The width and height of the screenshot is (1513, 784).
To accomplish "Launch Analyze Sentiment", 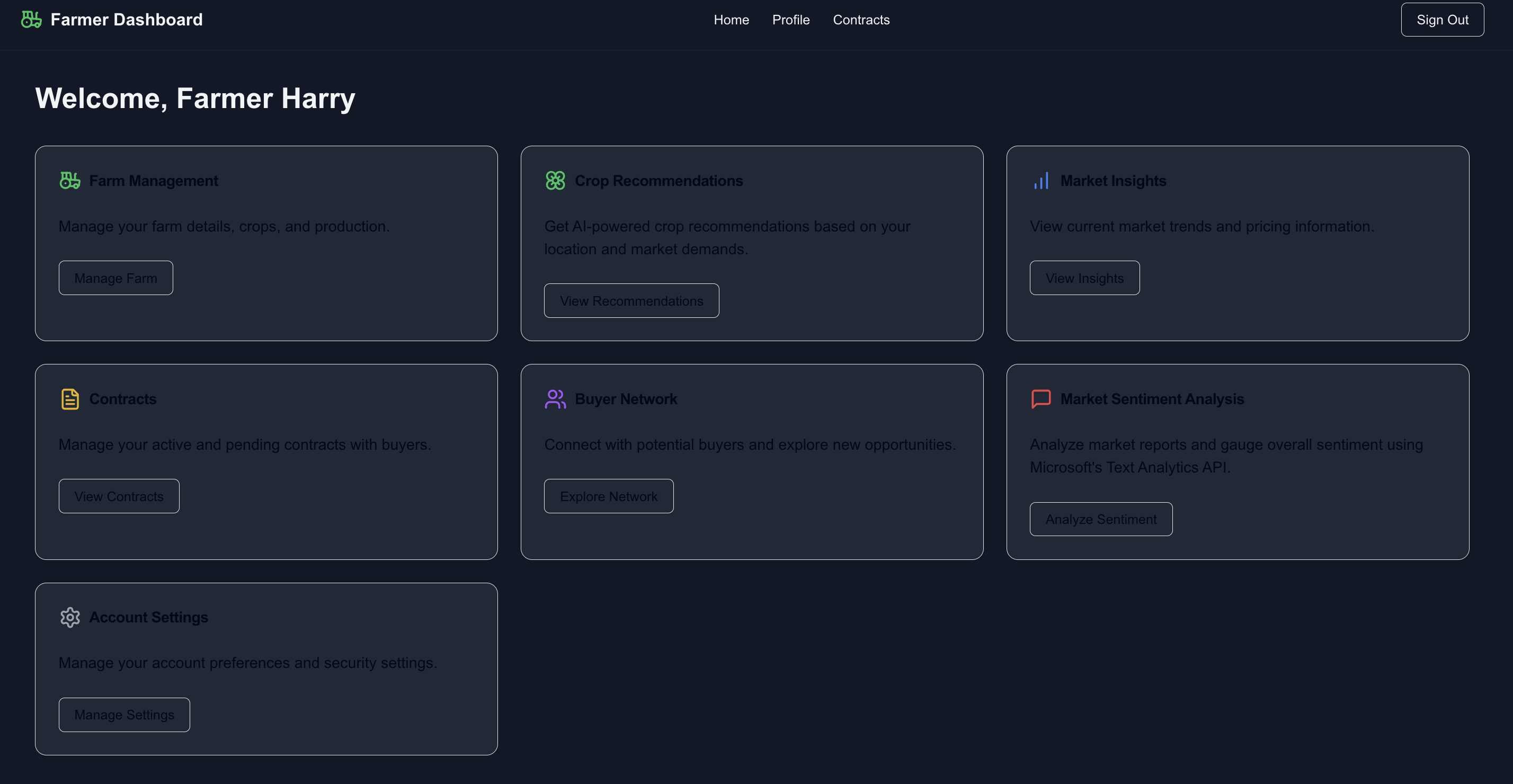I will 1101,519.
